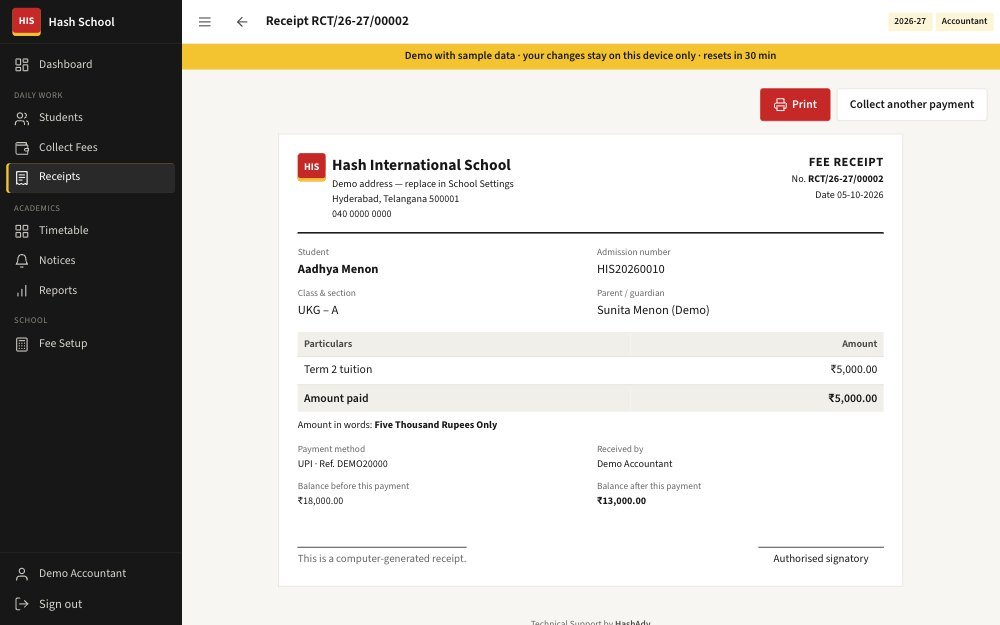Go to Collect Fees
This screenshot has width=1000, height=625.
(x=91, y=147)
